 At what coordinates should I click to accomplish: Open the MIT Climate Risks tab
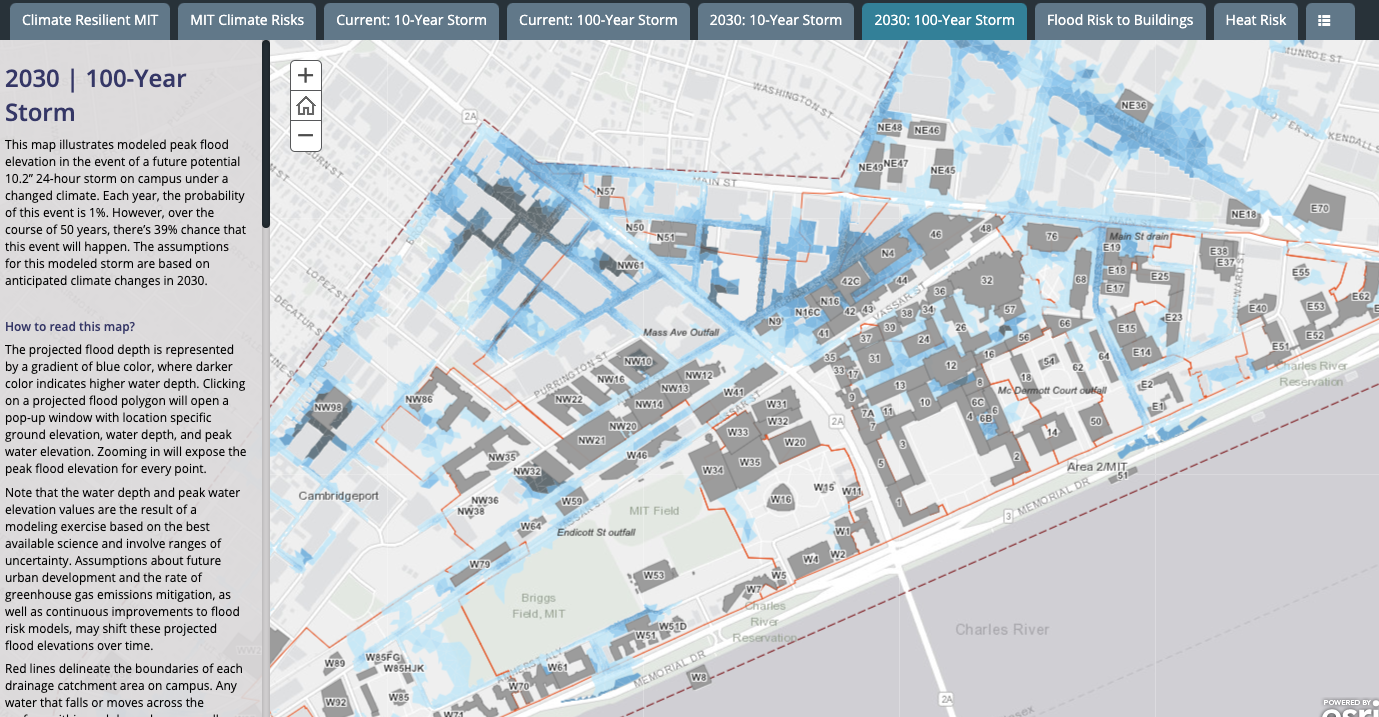tap(247, 20)
